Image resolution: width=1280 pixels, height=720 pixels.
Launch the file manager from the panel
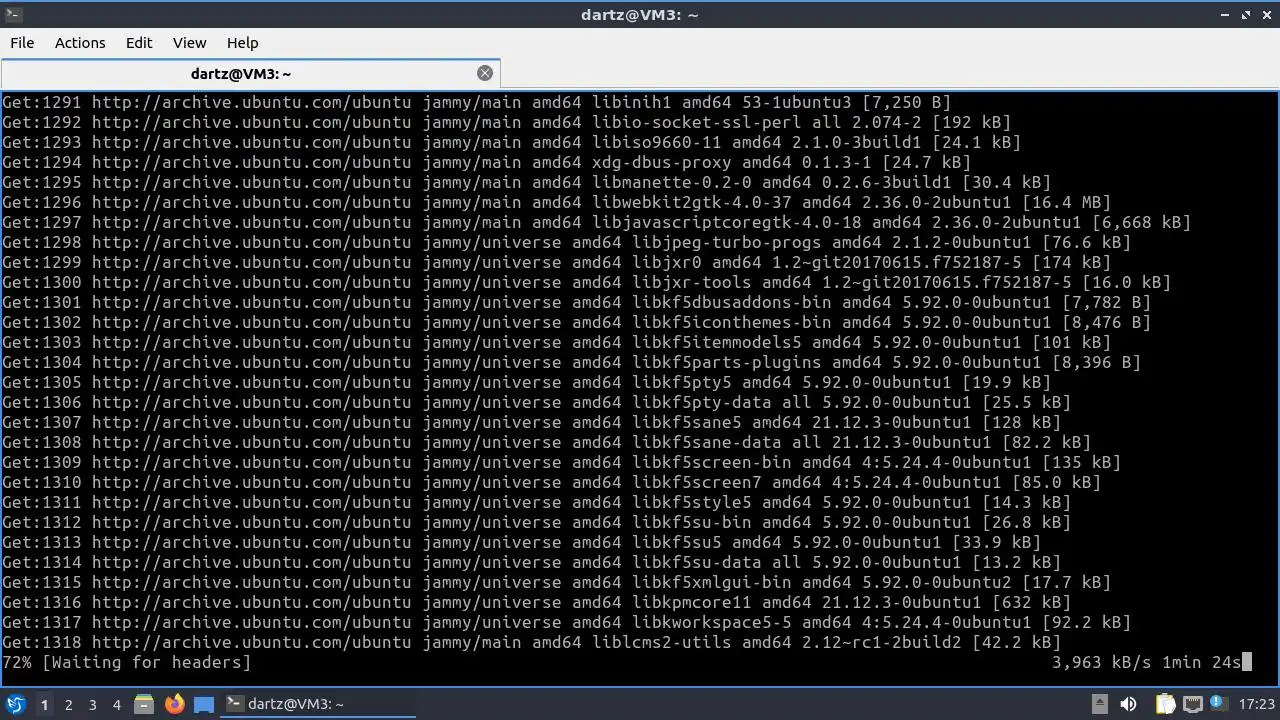pos(144,705)
